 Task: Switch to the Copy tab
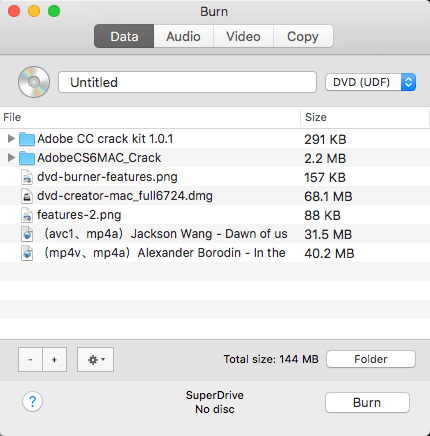point(303,36)
